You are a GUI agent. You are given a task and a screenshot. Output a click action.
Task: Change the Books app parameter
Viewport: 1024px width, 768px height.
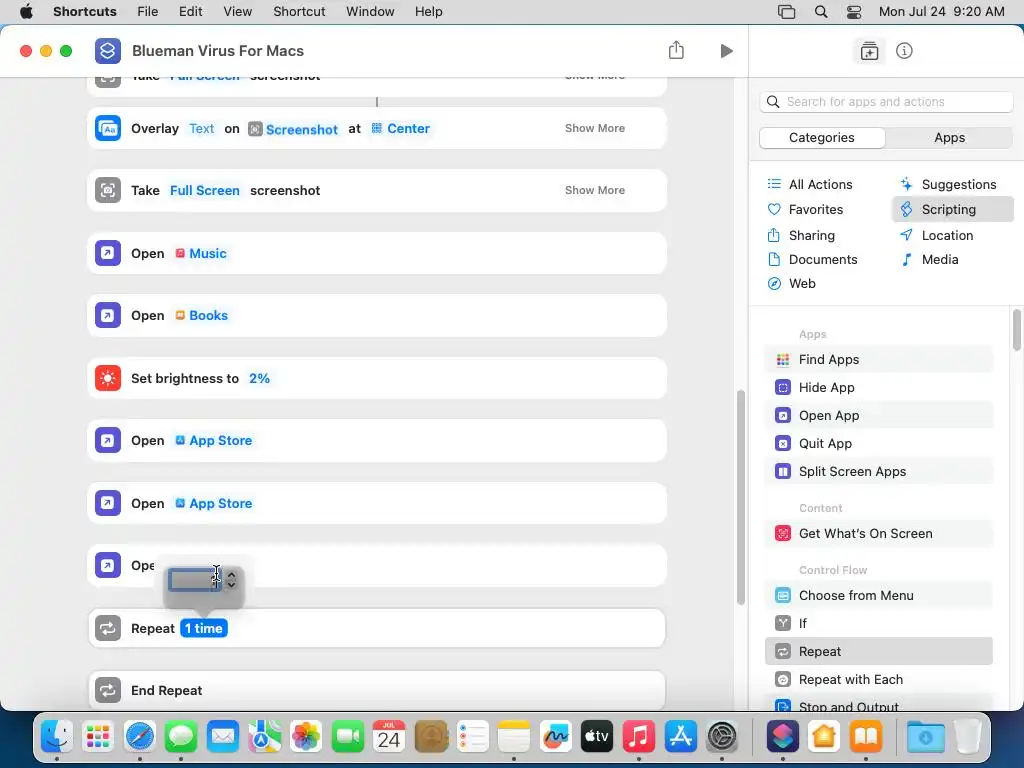[x=201, y=315]
